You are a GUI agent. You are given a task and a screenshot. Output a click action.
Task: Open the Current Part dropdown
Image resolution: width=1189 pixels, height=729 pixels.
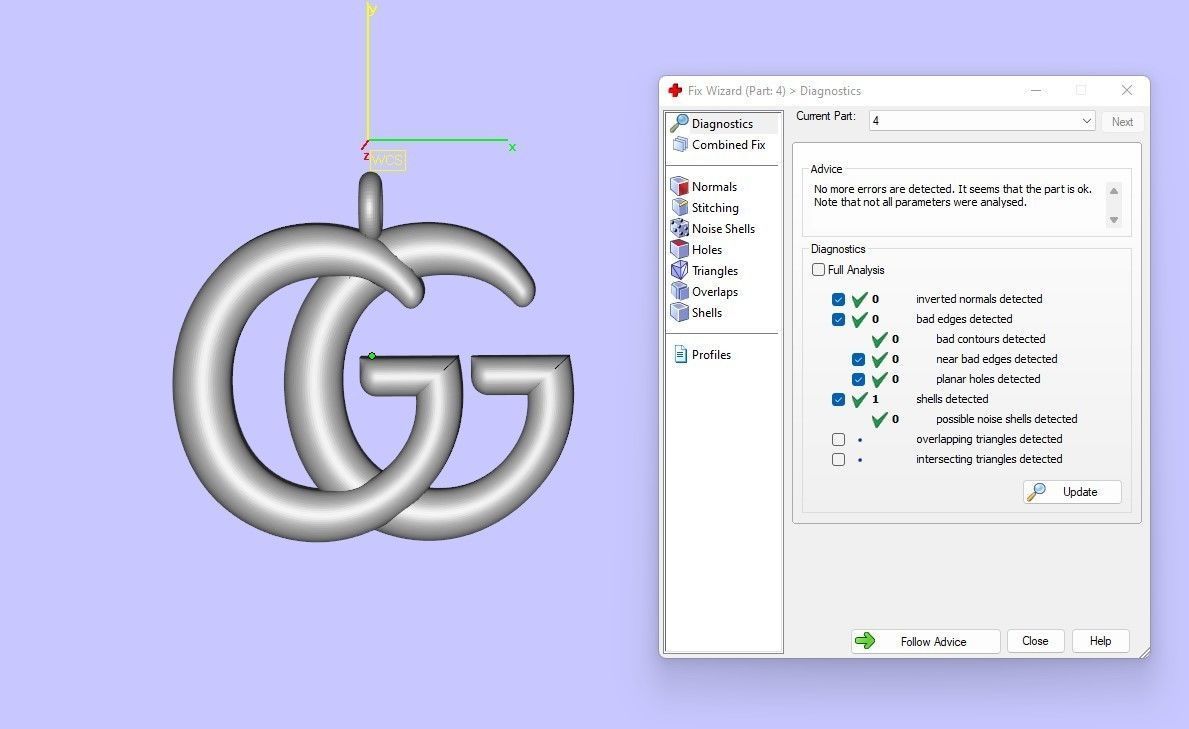point(982,121)
